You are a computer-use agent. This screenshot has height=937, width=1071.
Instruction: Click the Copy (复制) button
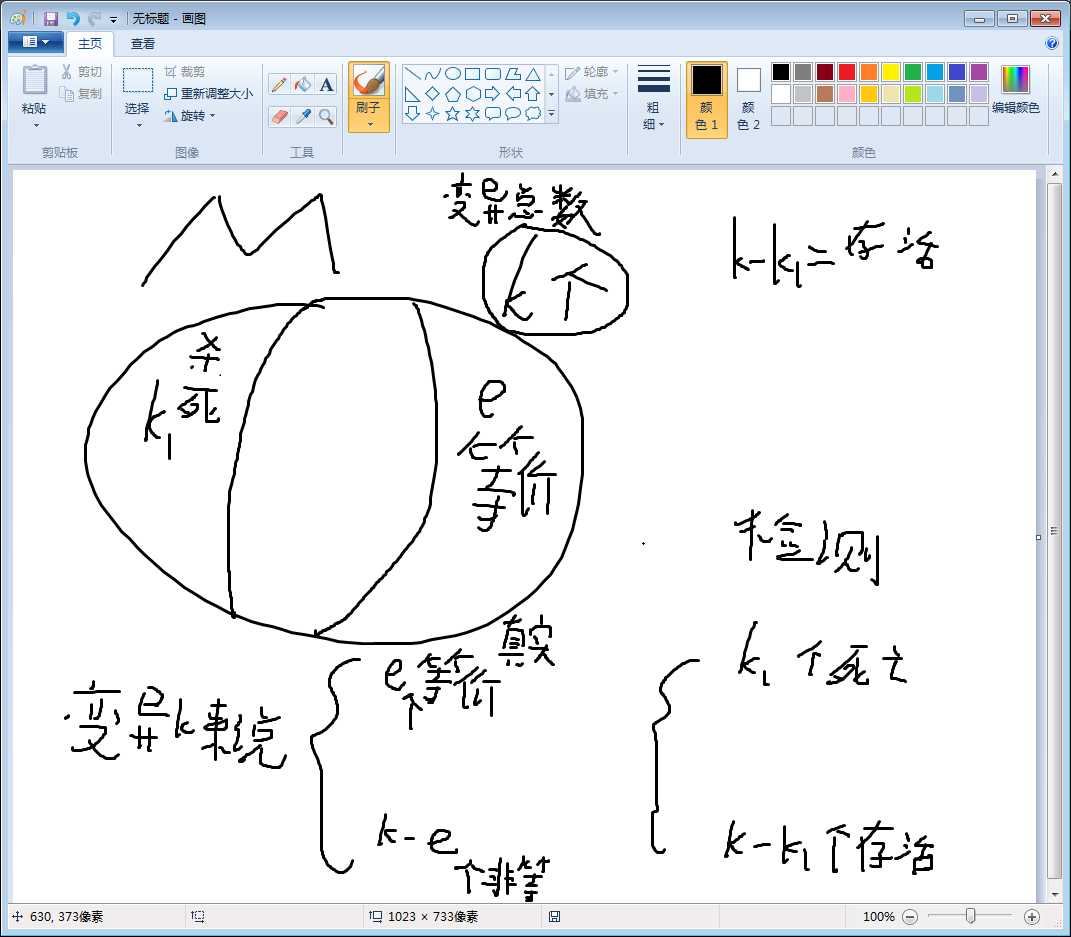pos(81,93)
